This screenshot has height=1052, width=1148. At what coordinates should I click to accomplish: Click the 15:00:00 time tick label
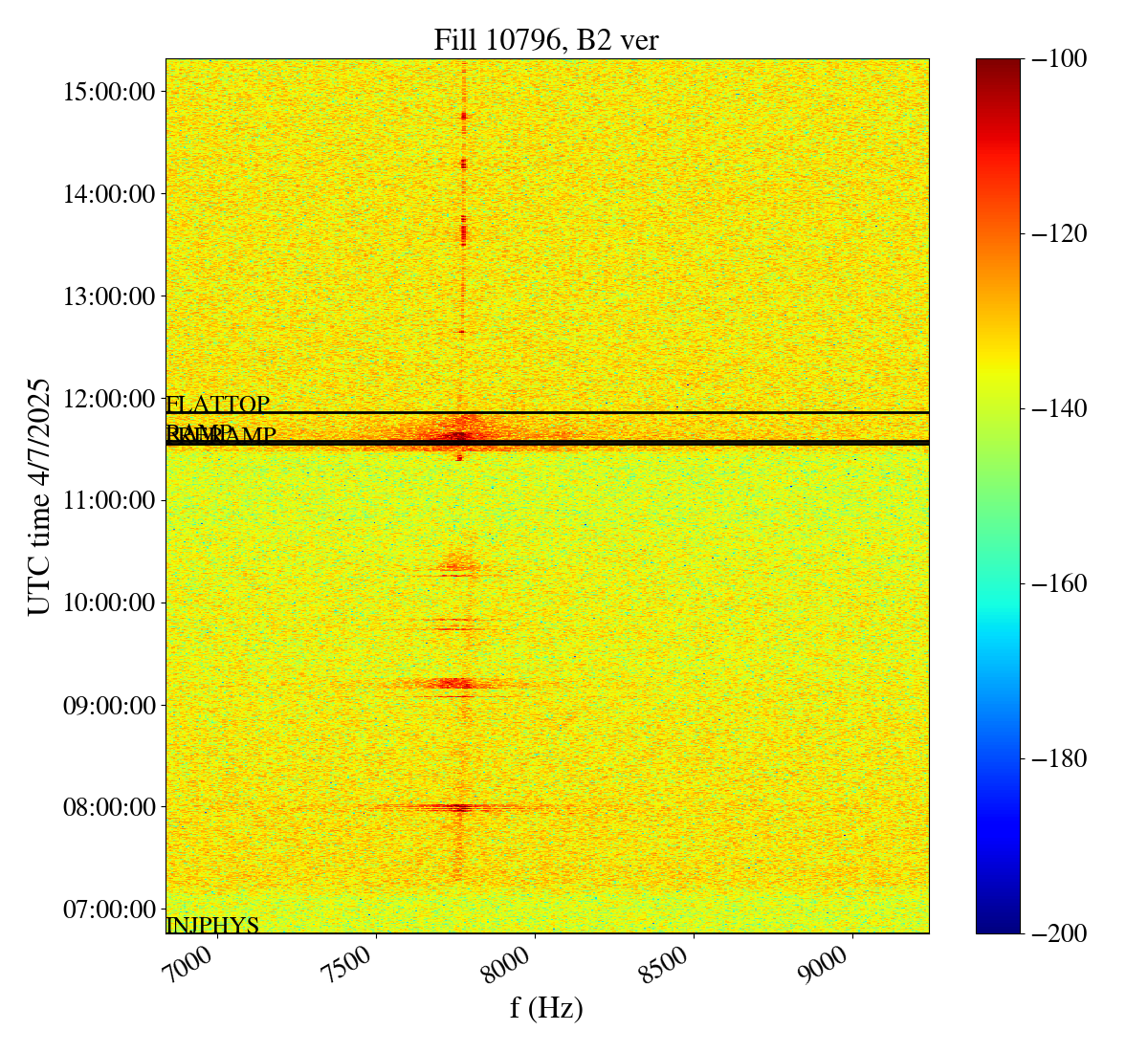click(108, 92)
